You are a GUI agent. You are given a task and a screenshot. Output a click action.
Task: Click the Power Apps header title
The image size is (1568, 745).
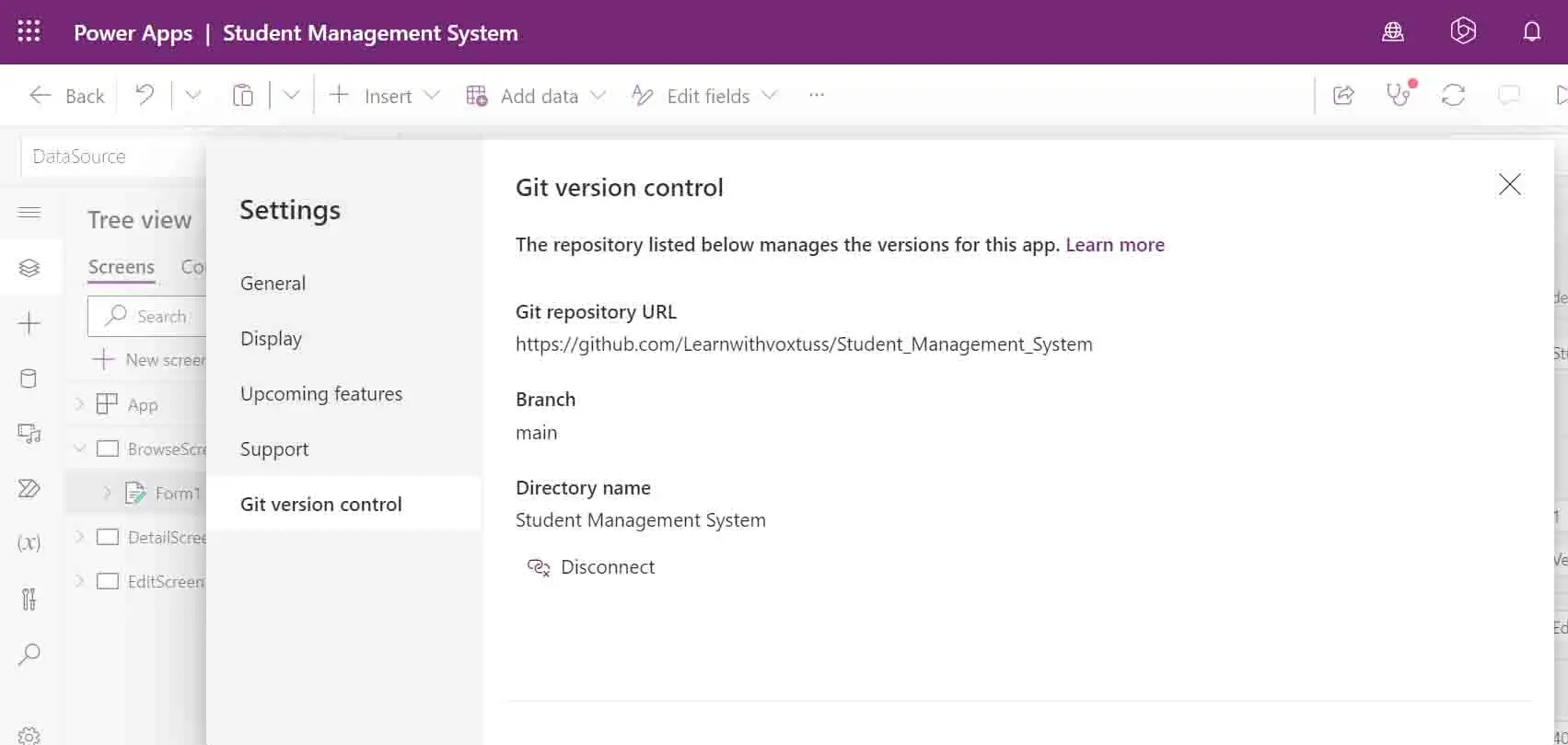tap(133, 33)
